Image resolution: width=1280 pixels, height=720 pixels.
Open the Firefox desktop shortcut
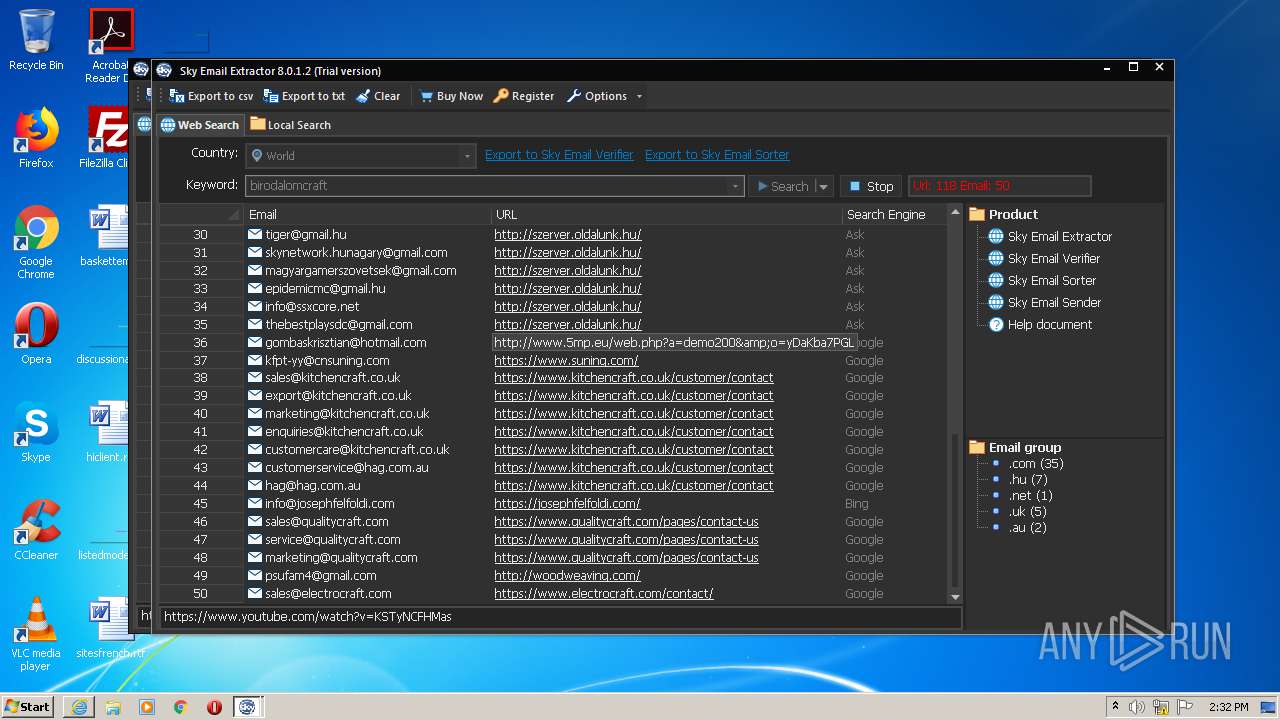pos(36,138)
